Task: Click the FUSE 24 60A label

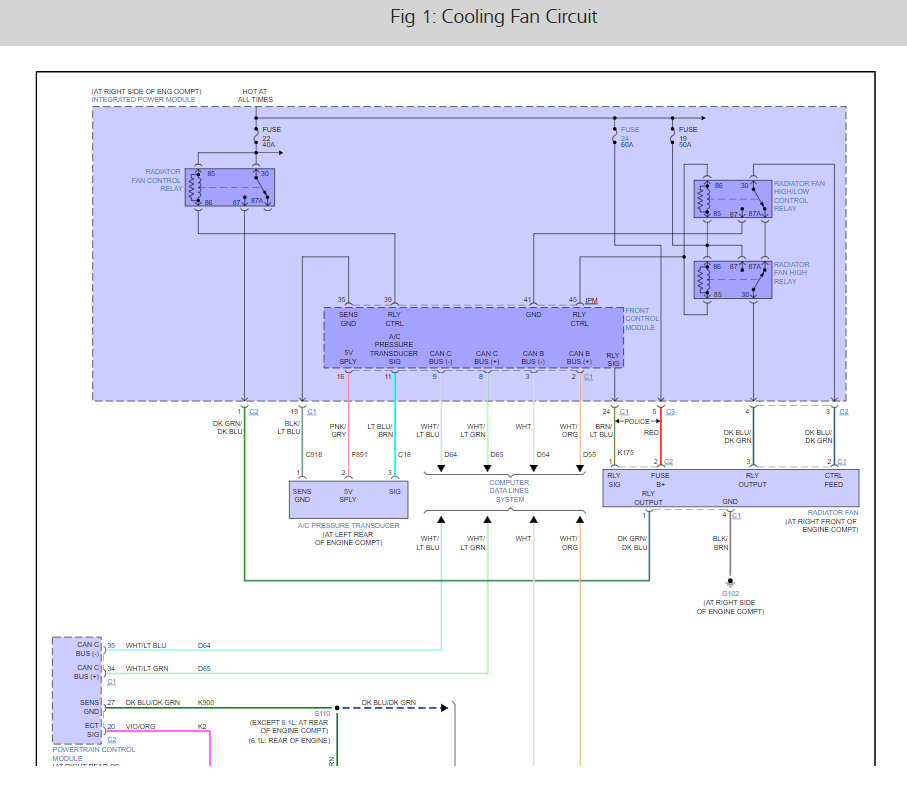Action: click(x=629, y=137)
